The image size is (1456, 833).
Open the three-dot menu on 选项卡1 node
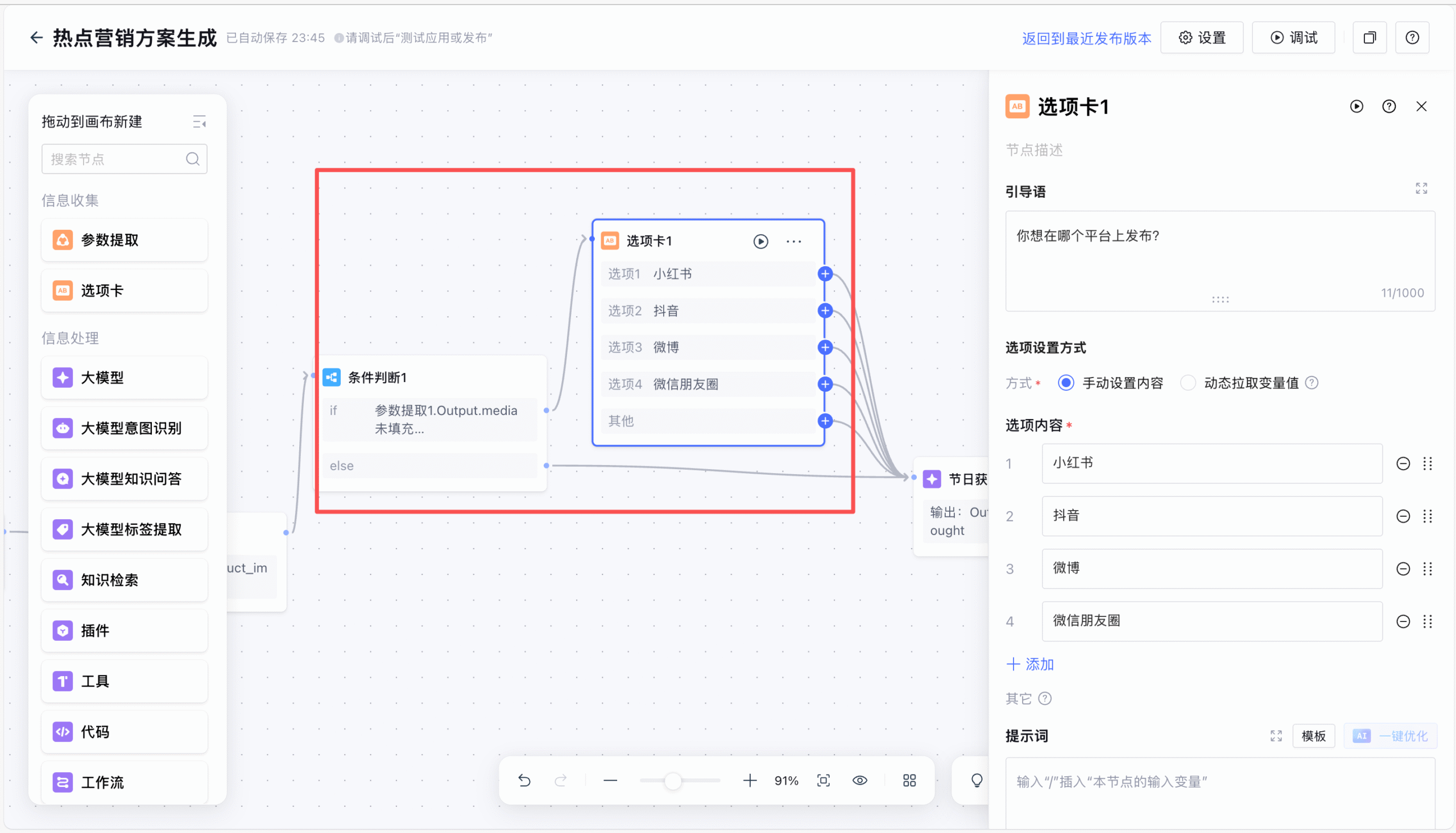793,242
